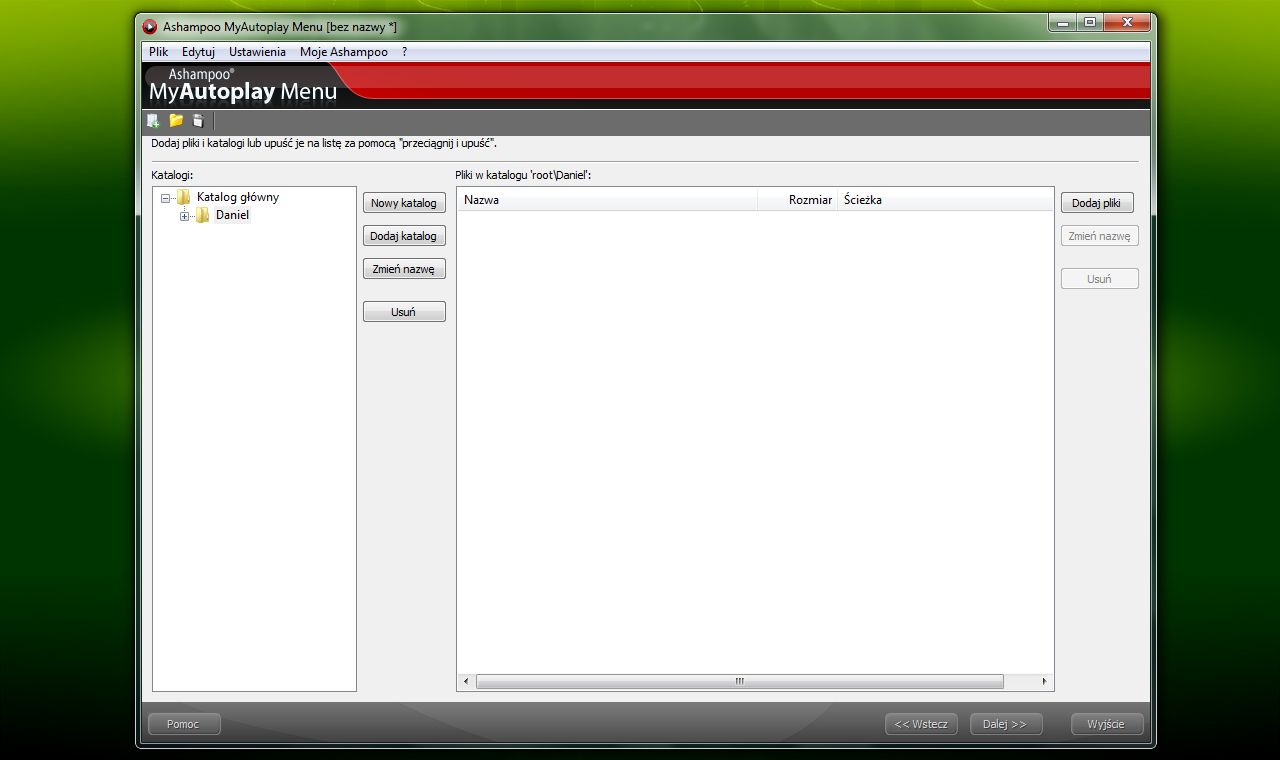1280x760 pixels.
Task: Sort by the Rozmiar column header
Action: tap(797, 200)
